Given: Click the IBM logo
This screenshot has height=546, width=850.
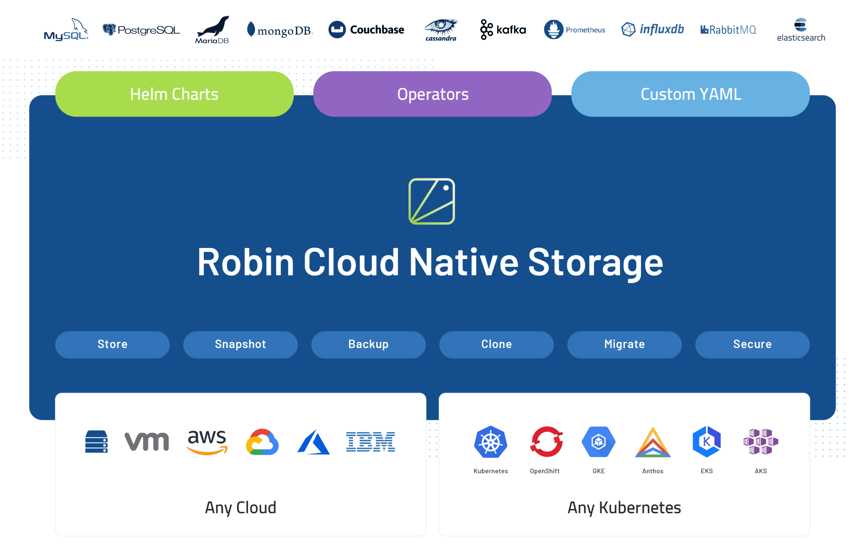Looking at the screenshot, I should [370, 442].
